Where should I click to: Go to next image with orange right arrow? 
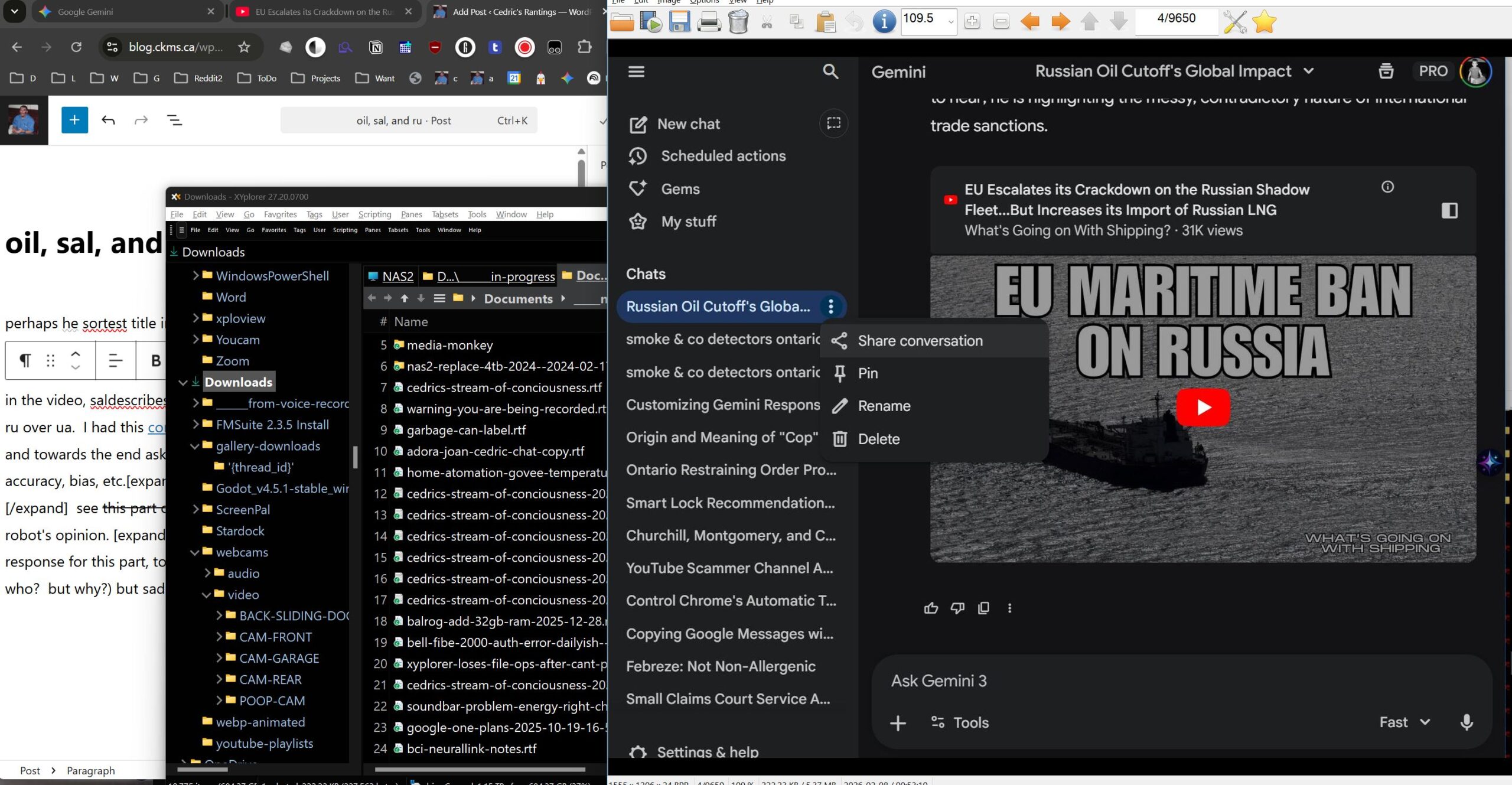click(1060, 22)
